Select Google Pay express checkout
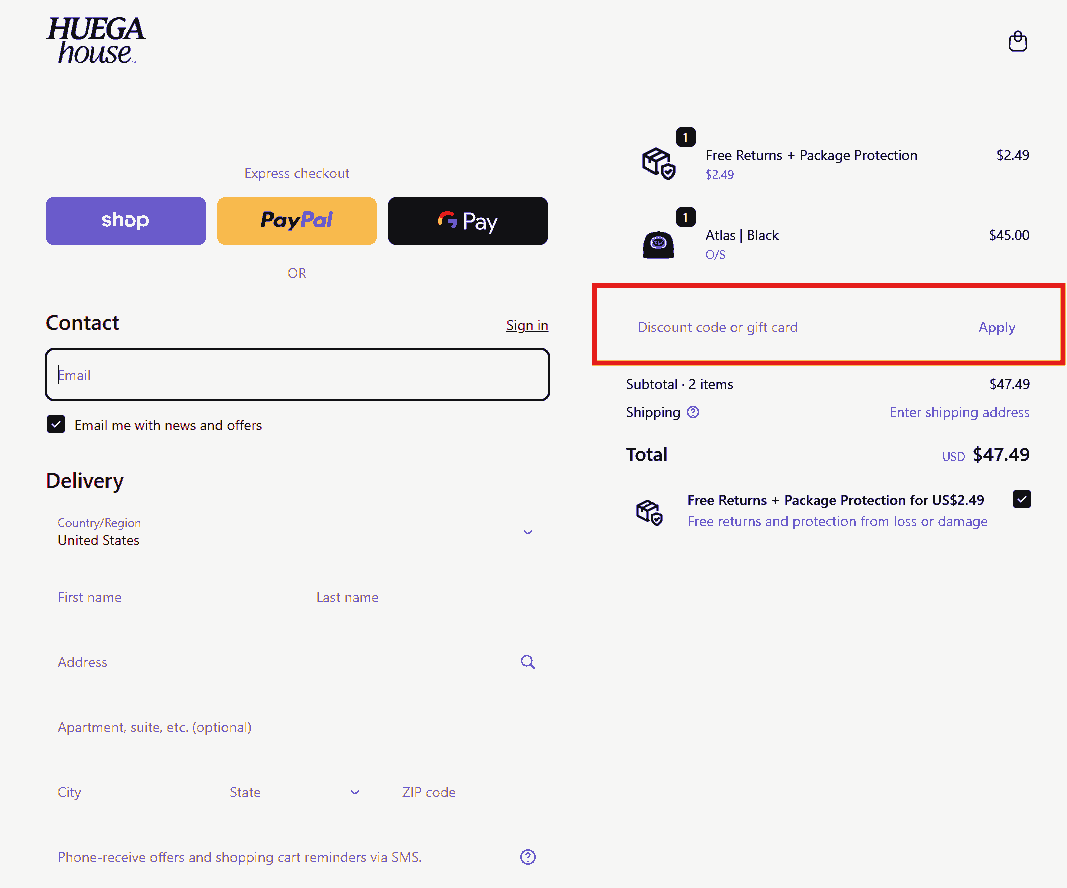Screen dimensions: 1067x888 click(x=467, y=221)
